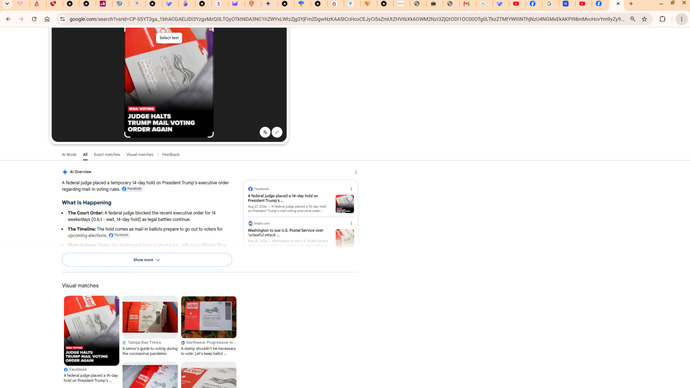Viewport: 690px width, 388px height.
Task: View site information for google.com
Action: point(62,19)
